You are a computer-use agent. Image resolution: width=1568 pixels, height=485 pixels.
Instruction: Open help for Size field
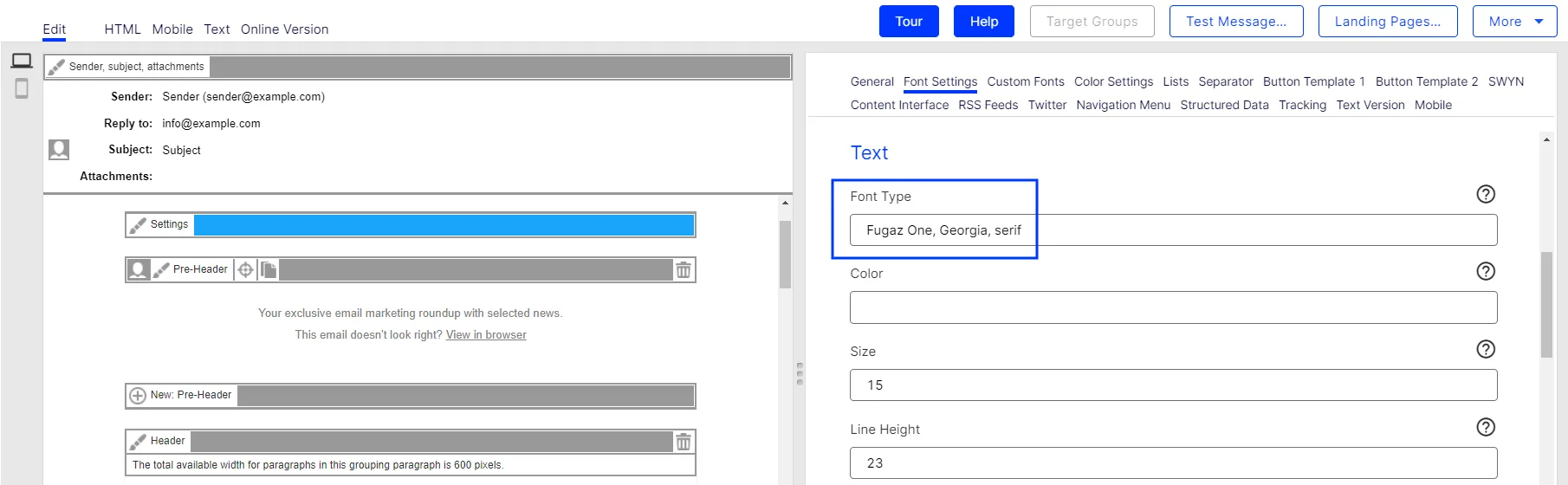point(1486,349)
